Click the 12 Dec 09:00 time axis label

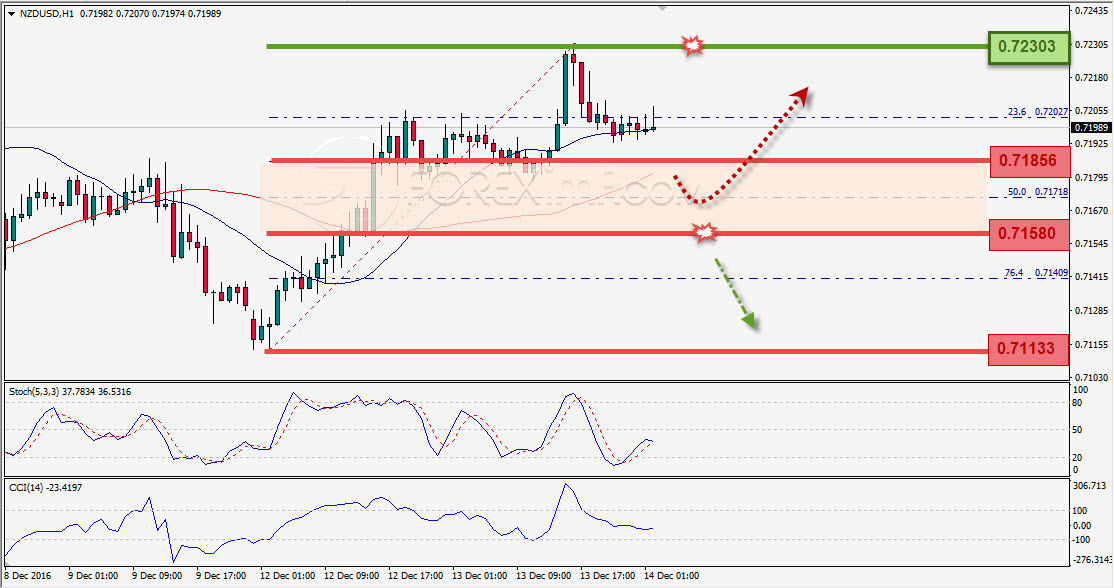click(x=352, y=575)
